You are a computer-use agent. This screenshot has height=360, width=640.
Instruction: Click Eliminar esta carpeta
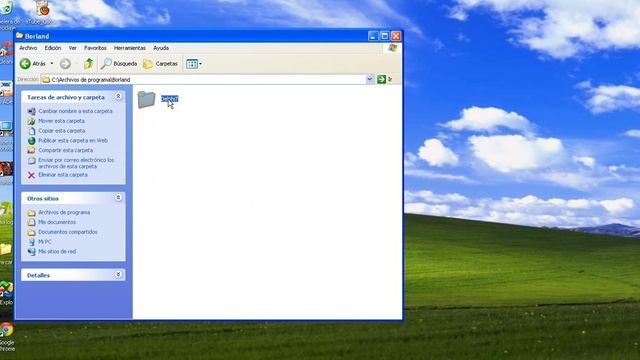(x=63, y=175)
